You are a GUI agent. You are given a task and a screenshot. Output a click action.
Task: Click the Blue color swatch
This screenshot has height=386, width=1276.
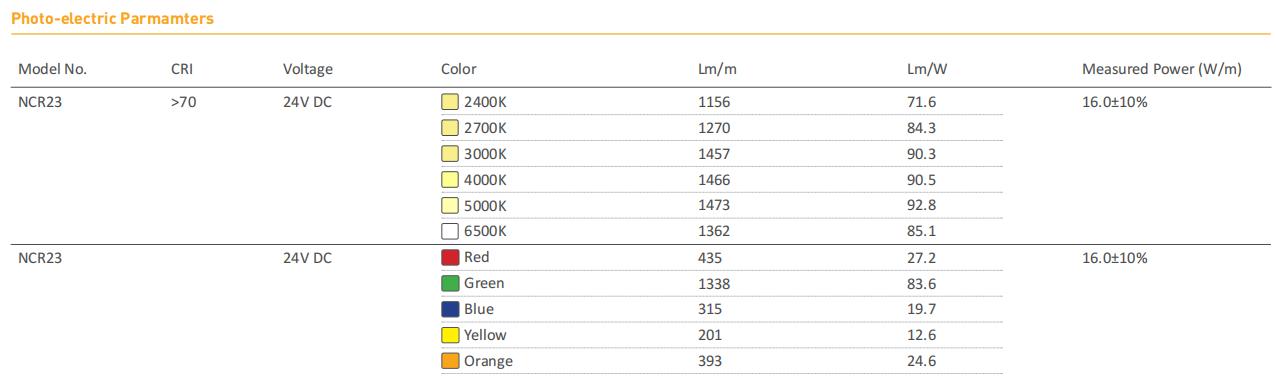[x=450, y=309]
